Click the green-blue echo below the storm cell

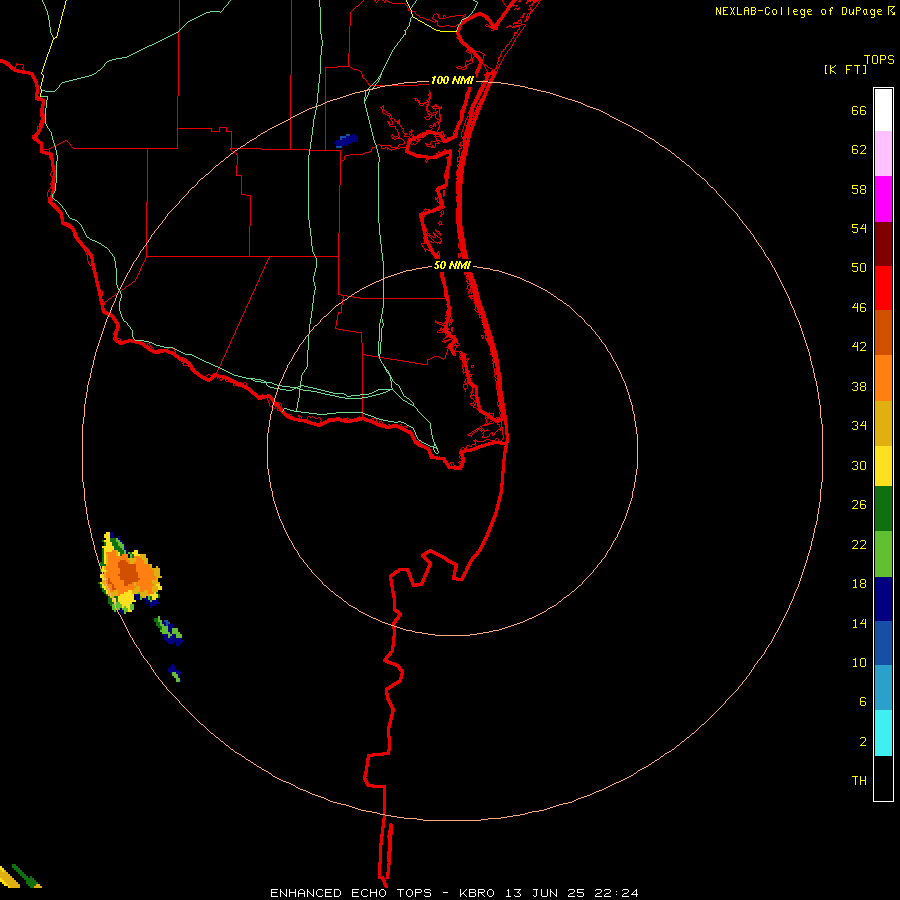point(168,631)
